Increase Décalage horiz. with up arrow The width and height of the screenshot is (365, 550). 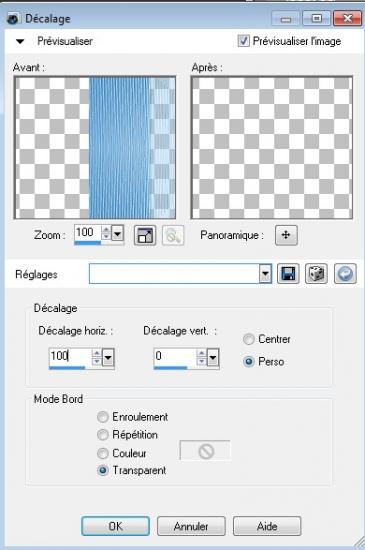(x=96, y=353)
